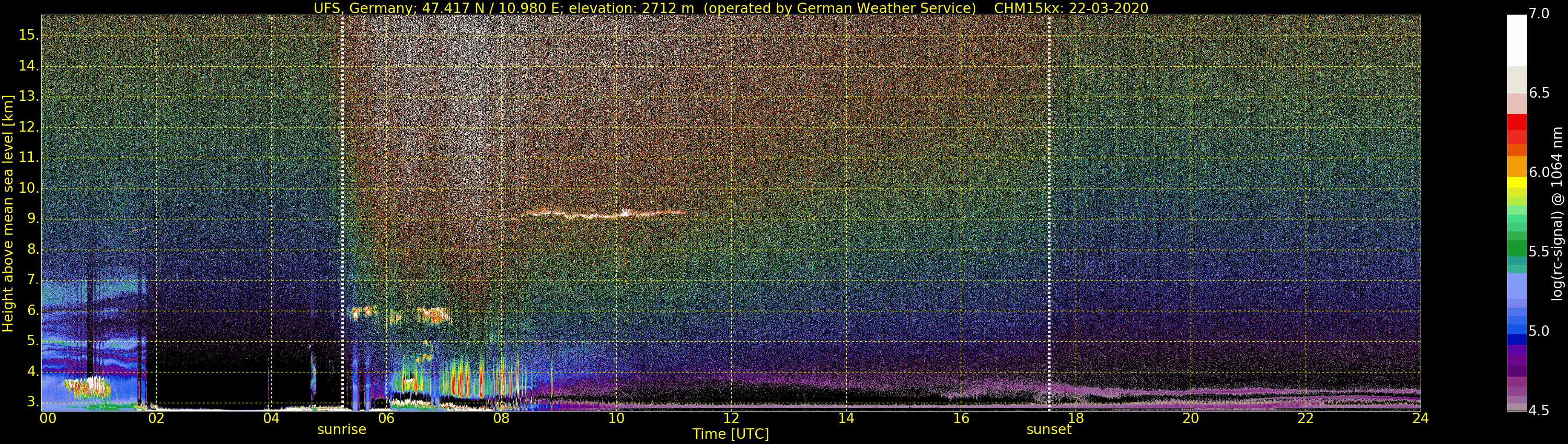Click the "8." height axis tick label
The height and width of the screenshot is (444, 1568).
[32, 249]
